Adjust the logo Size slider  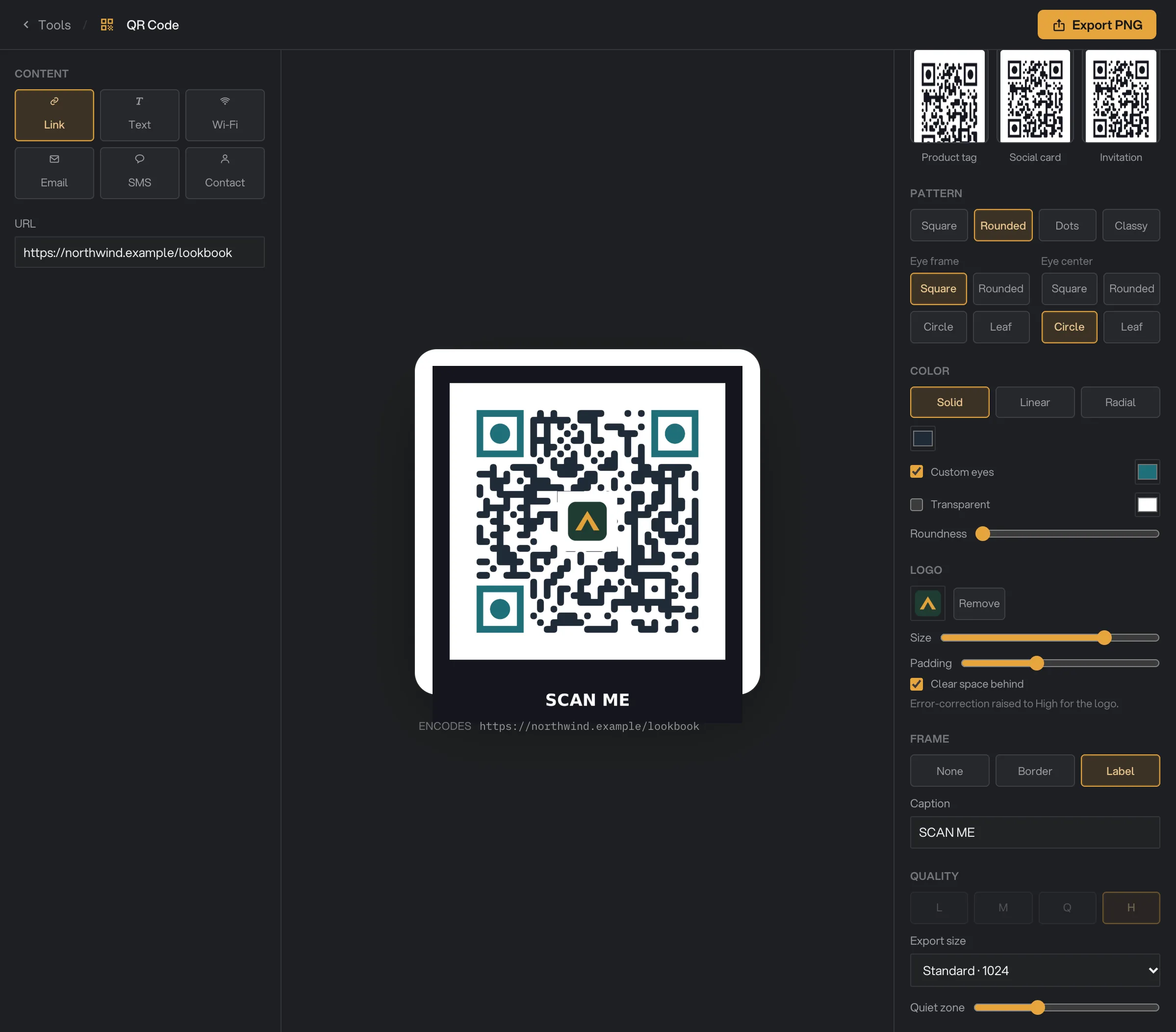1049,637
